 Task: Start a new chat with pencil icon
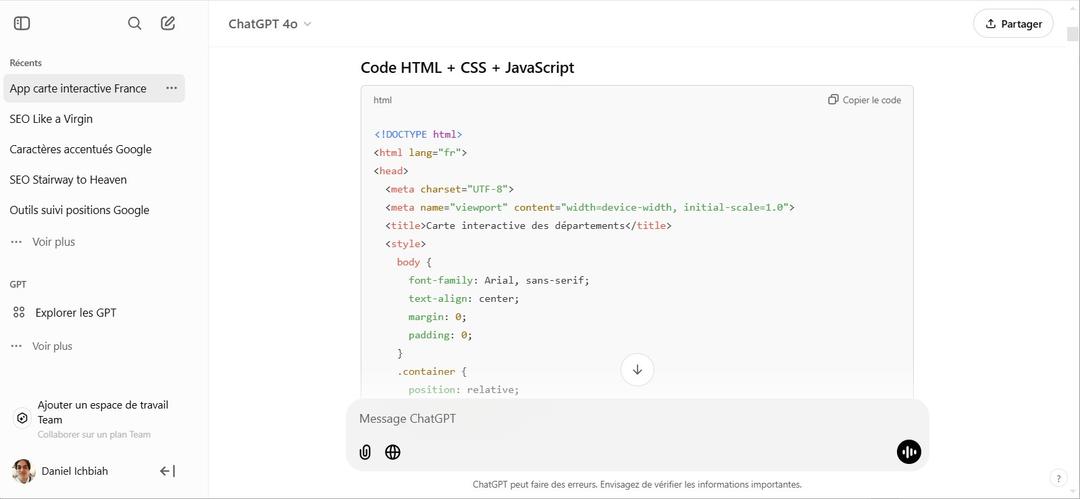(168, 23)
